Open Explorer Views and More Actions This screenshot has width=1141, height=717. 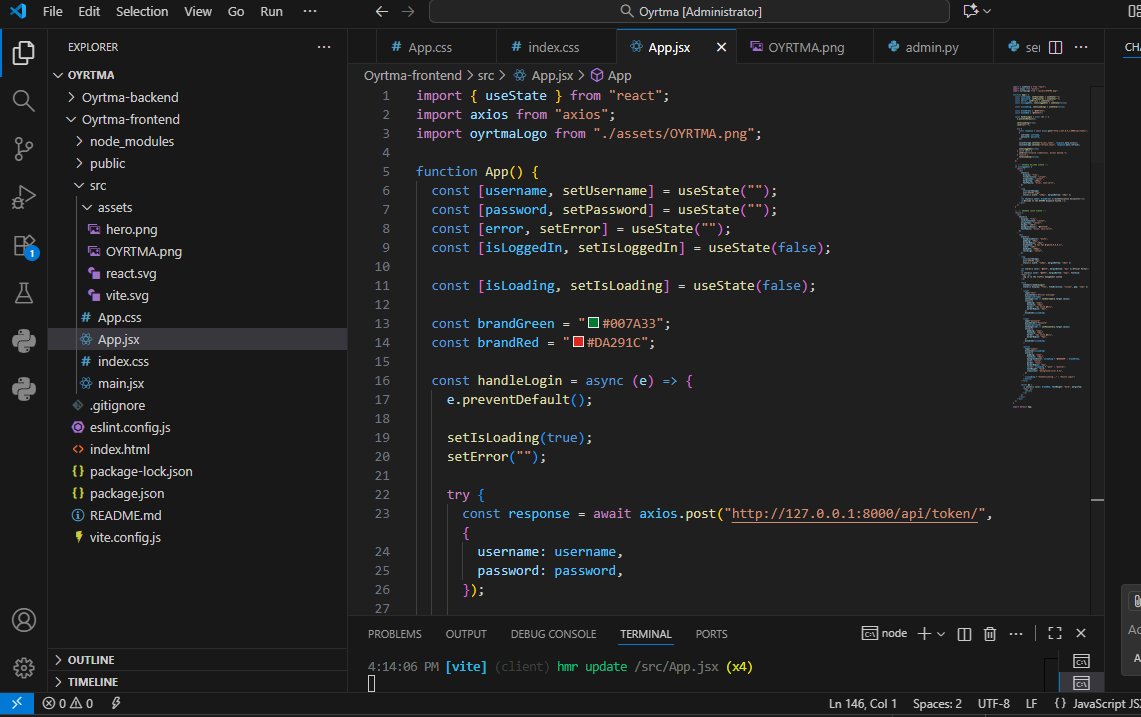point(324,47)
